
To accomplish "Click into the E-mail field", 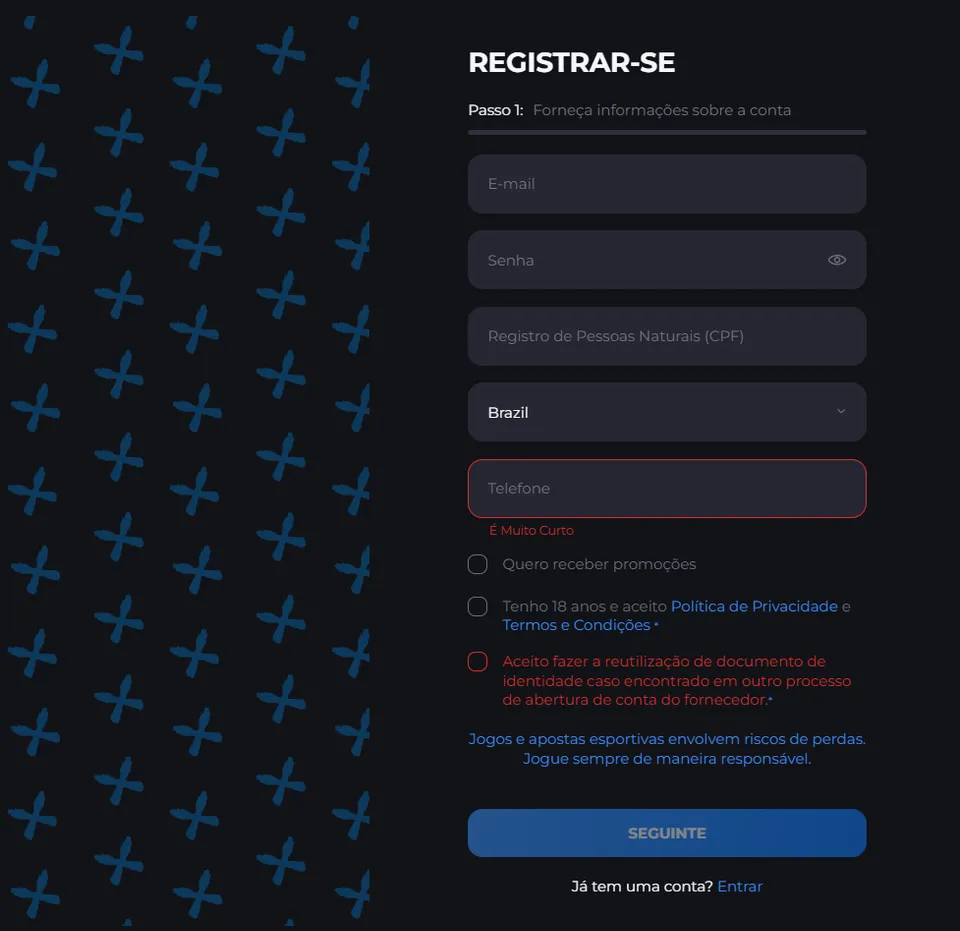I will [667, 184].
